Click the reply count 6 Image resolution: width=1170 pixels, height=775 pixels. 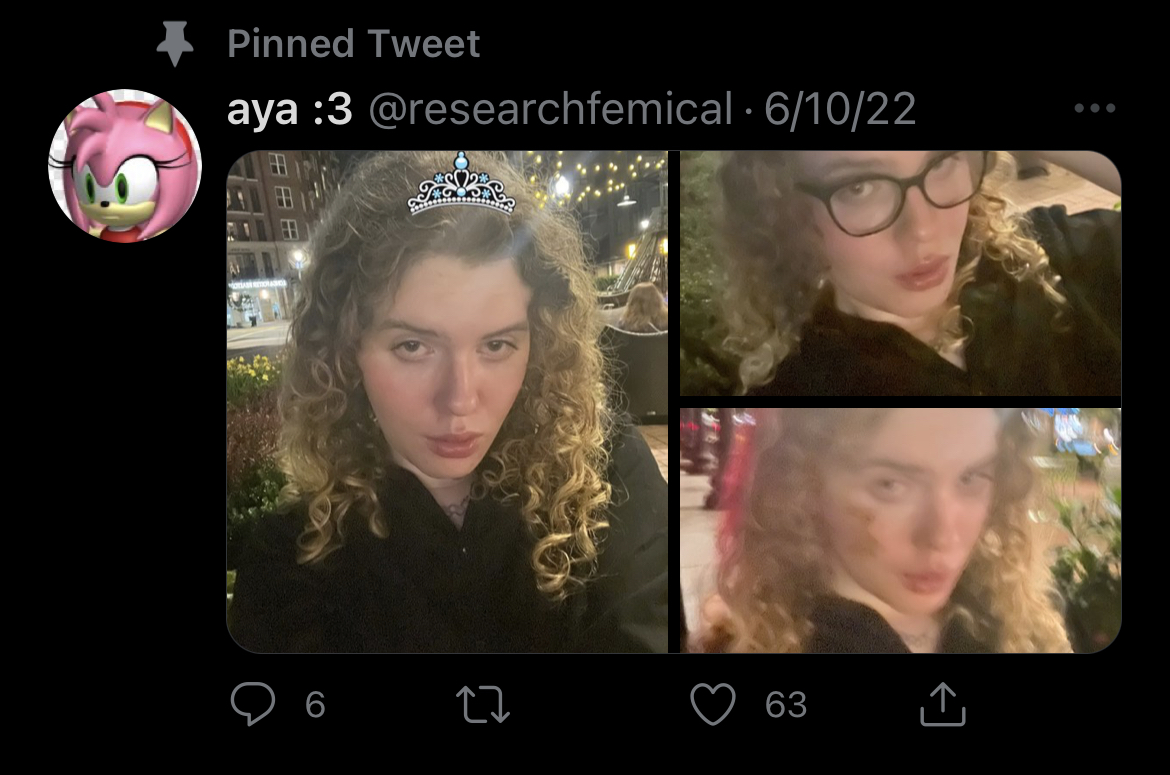[x=315, y=705]
